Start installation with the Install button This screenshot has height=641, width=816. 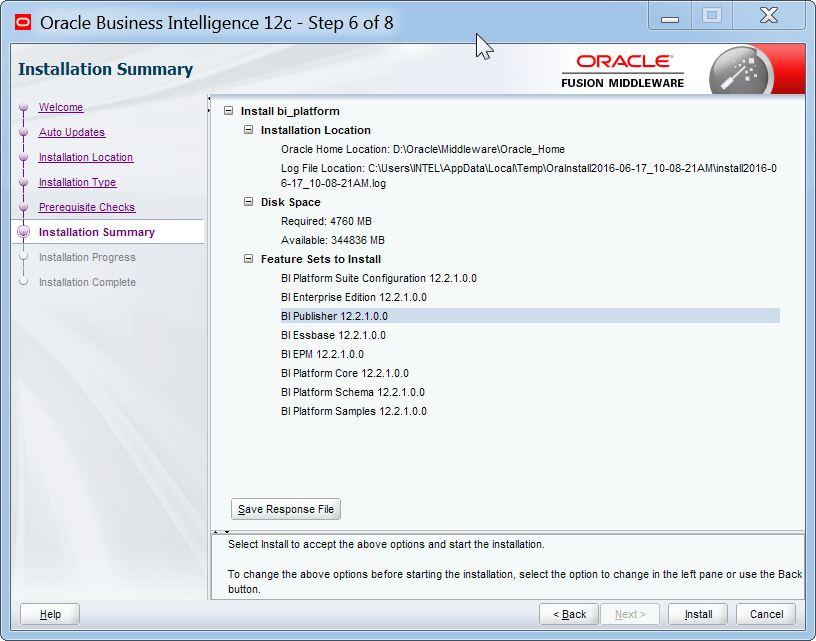coord(698,614)
